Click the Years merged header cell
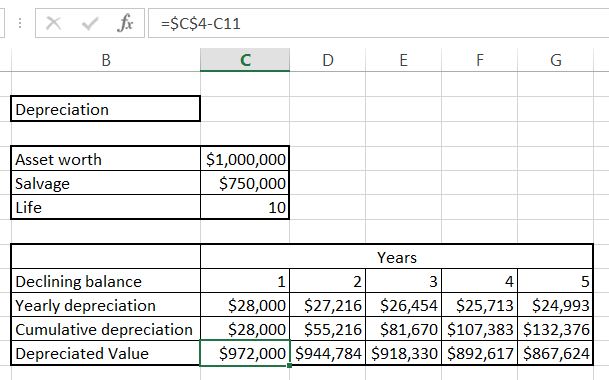The image size is (609, 380). coord(397,257)
